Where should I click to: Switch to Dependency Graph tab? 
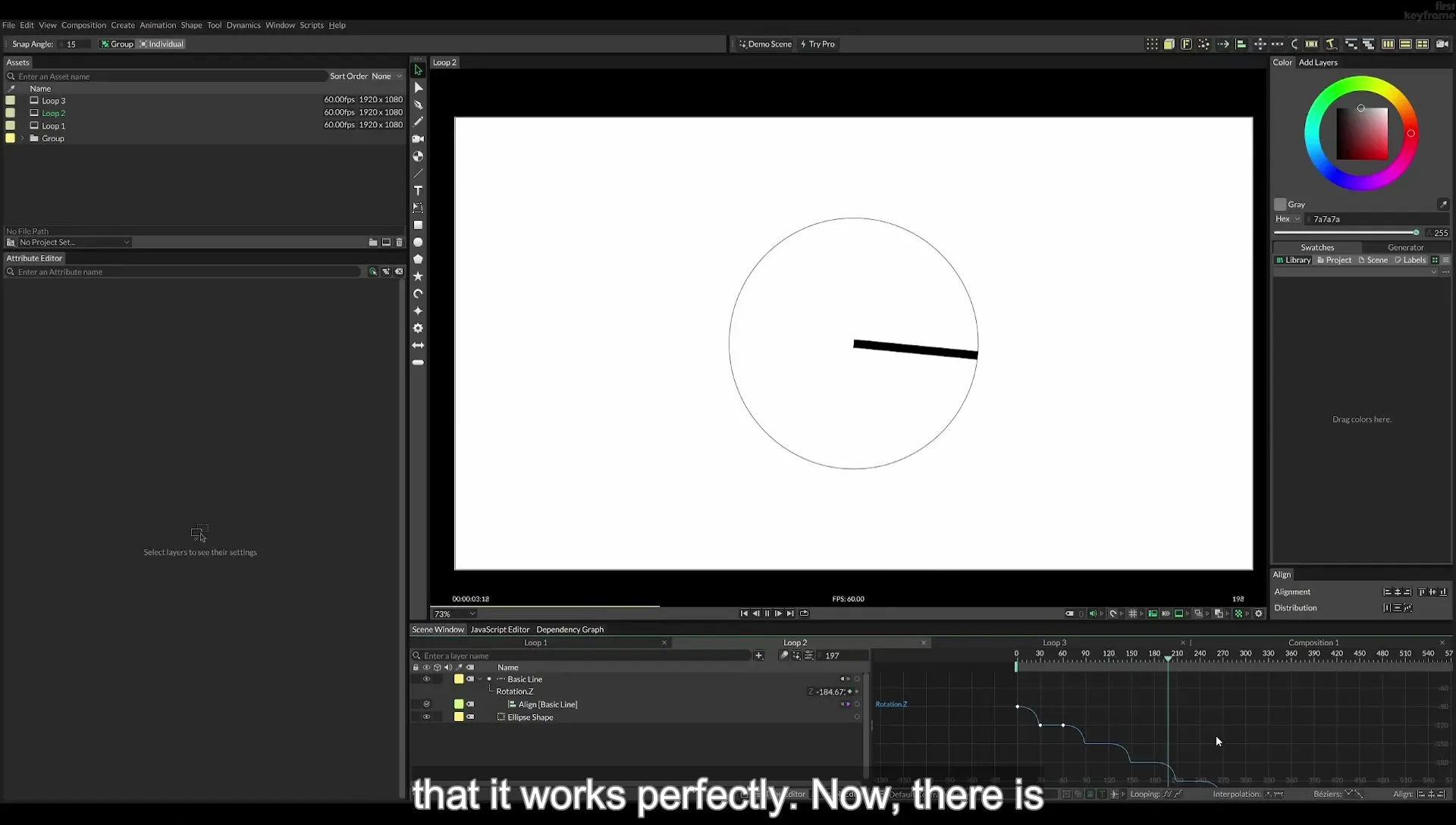[x=570, y=629]
